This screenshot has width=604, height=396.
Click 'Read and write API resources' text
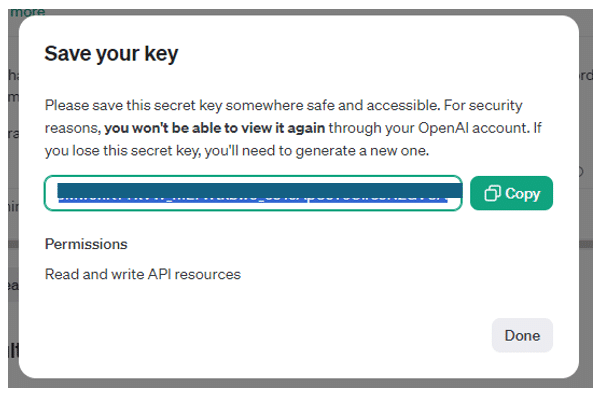(143, 274)
